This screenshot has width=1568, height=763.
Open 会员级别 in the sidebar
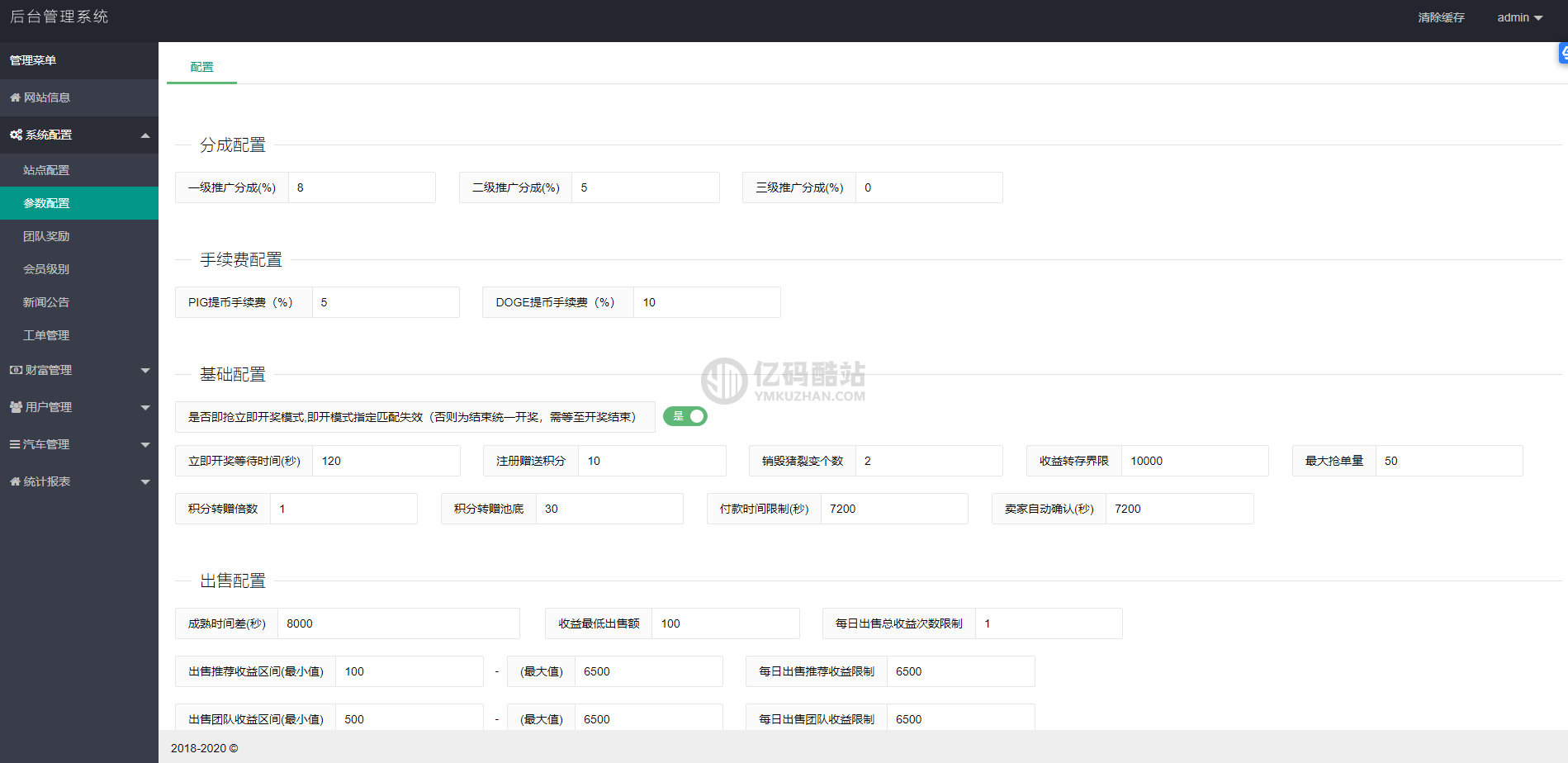pos(79,269)
